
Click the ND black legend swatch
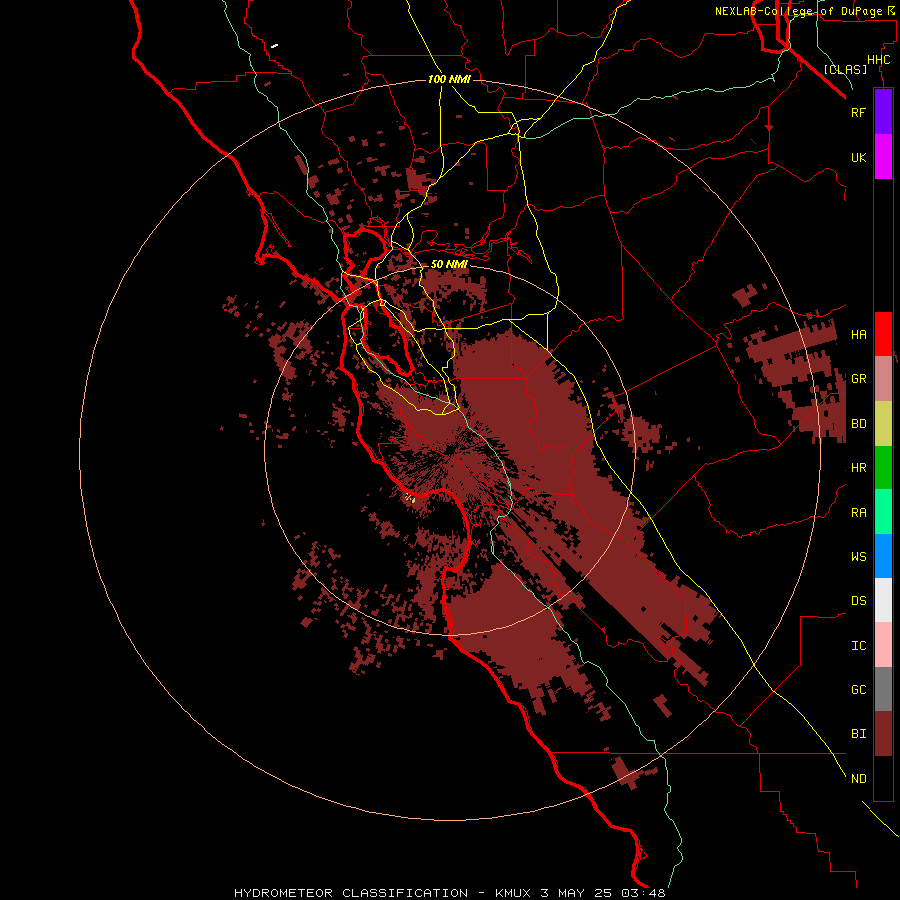[x=883, y=778]
